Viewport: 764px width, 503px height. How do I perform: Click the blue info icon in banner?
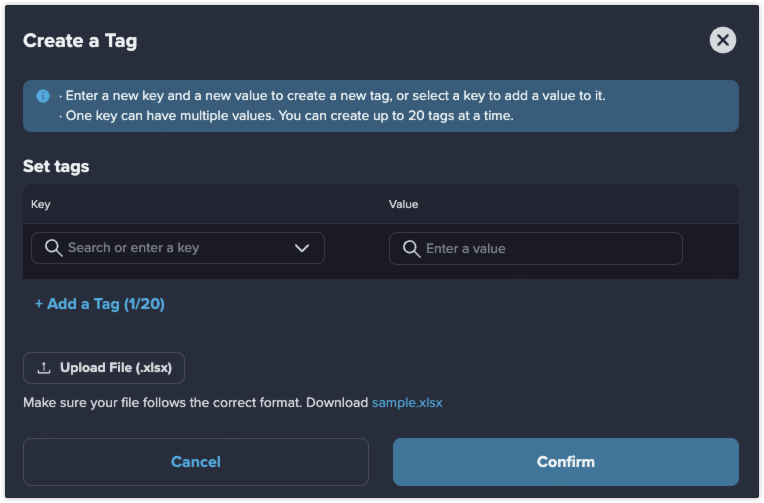coord(43,96)
